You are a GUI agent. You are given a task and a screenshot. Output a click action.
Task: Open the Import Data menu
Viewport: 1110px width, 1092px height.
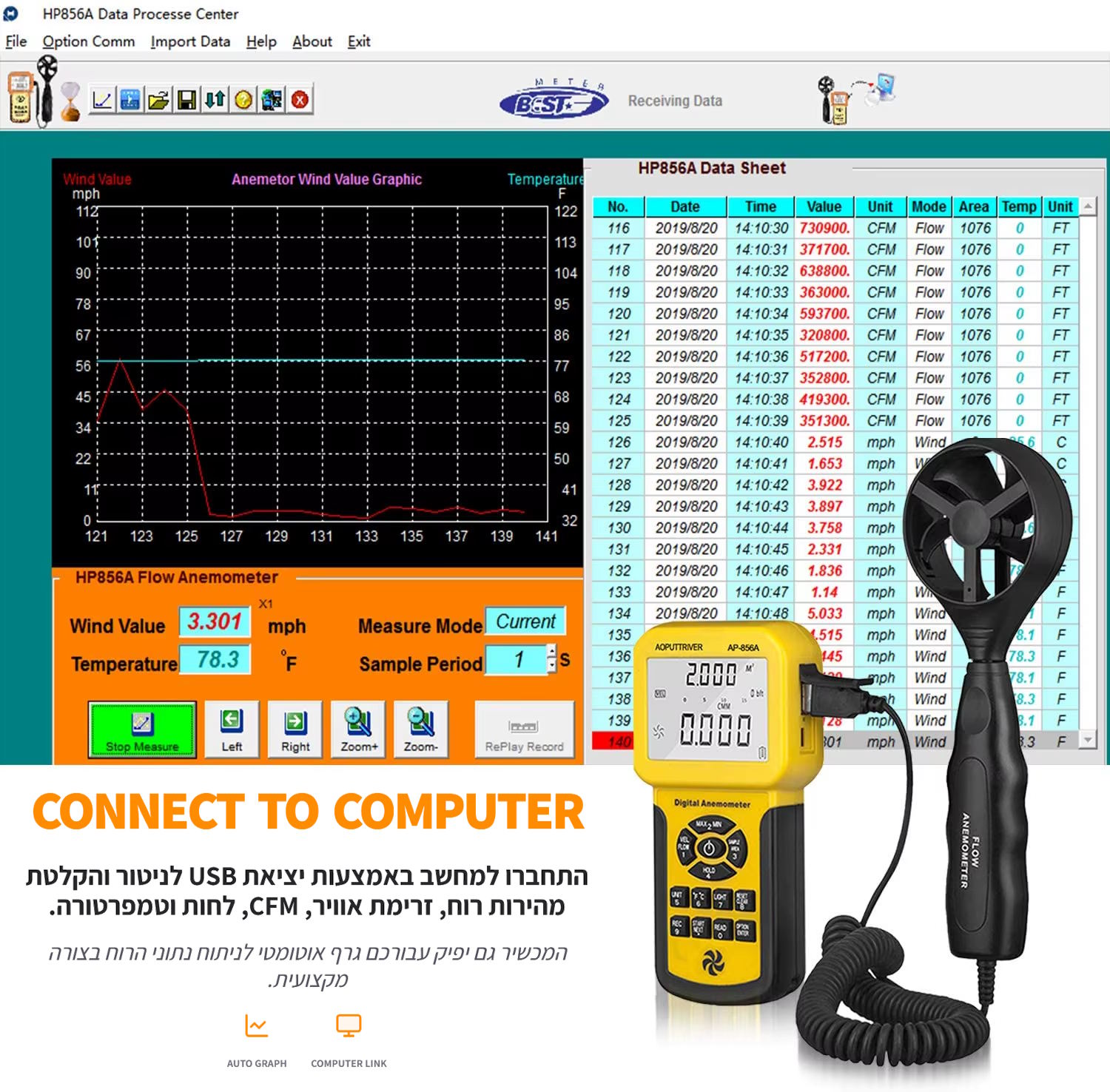coord(190,41)
